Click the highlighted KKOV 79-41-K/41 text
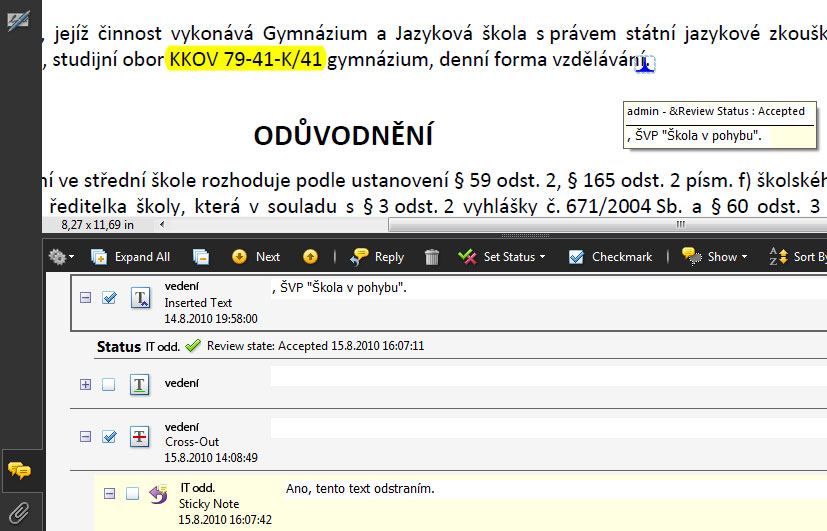827x531 pixels. (246, 60)
